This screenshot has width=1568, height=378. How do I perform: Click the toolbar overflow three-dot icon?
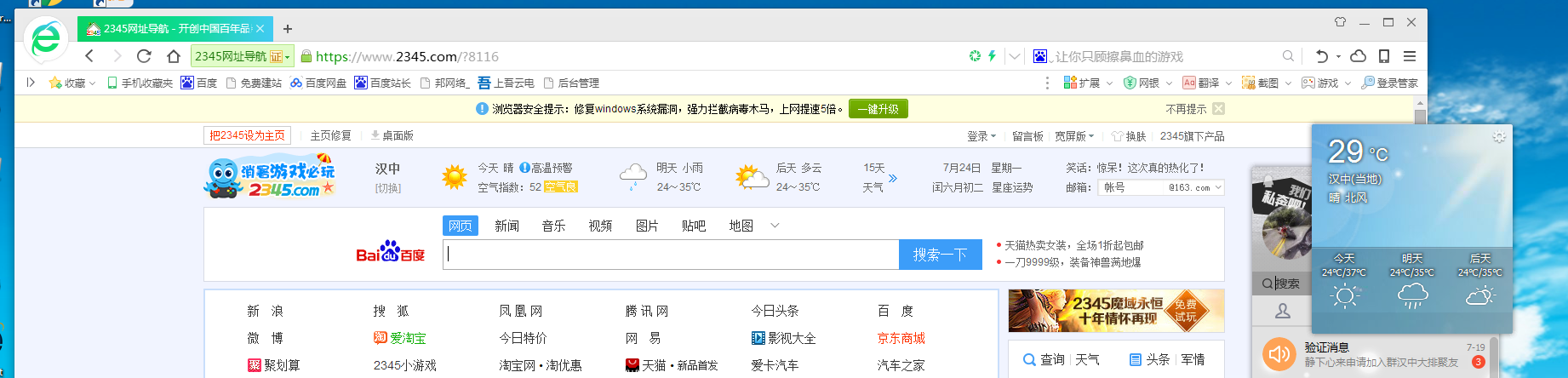click(1047, 83)
